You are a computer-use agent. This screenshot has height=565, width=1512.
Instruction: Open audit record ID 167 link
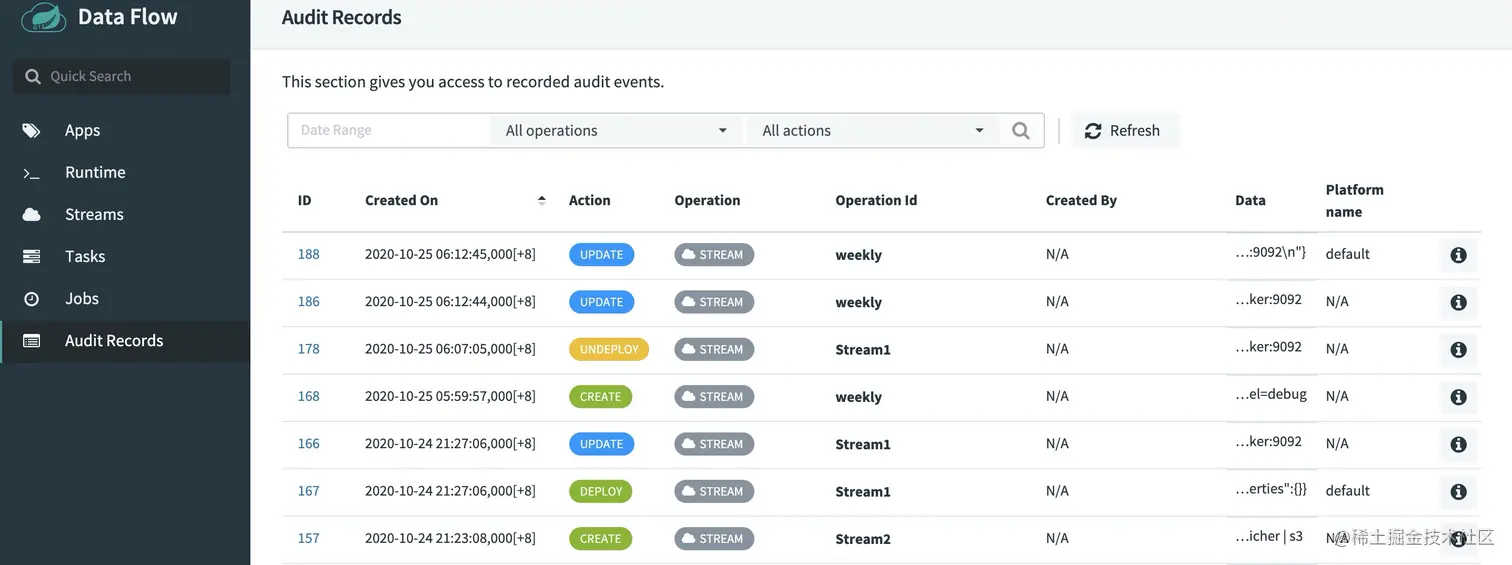pos(309,490)
